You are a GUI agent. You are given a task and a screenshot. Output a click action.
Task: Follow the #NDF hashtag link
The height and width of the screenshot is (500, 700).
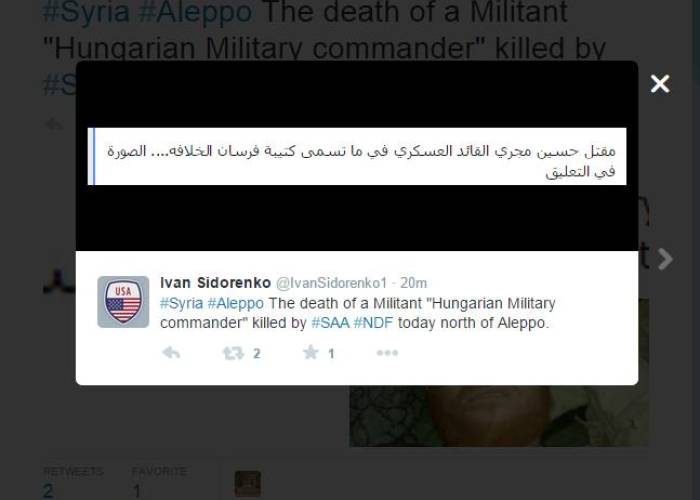point(373,322)
